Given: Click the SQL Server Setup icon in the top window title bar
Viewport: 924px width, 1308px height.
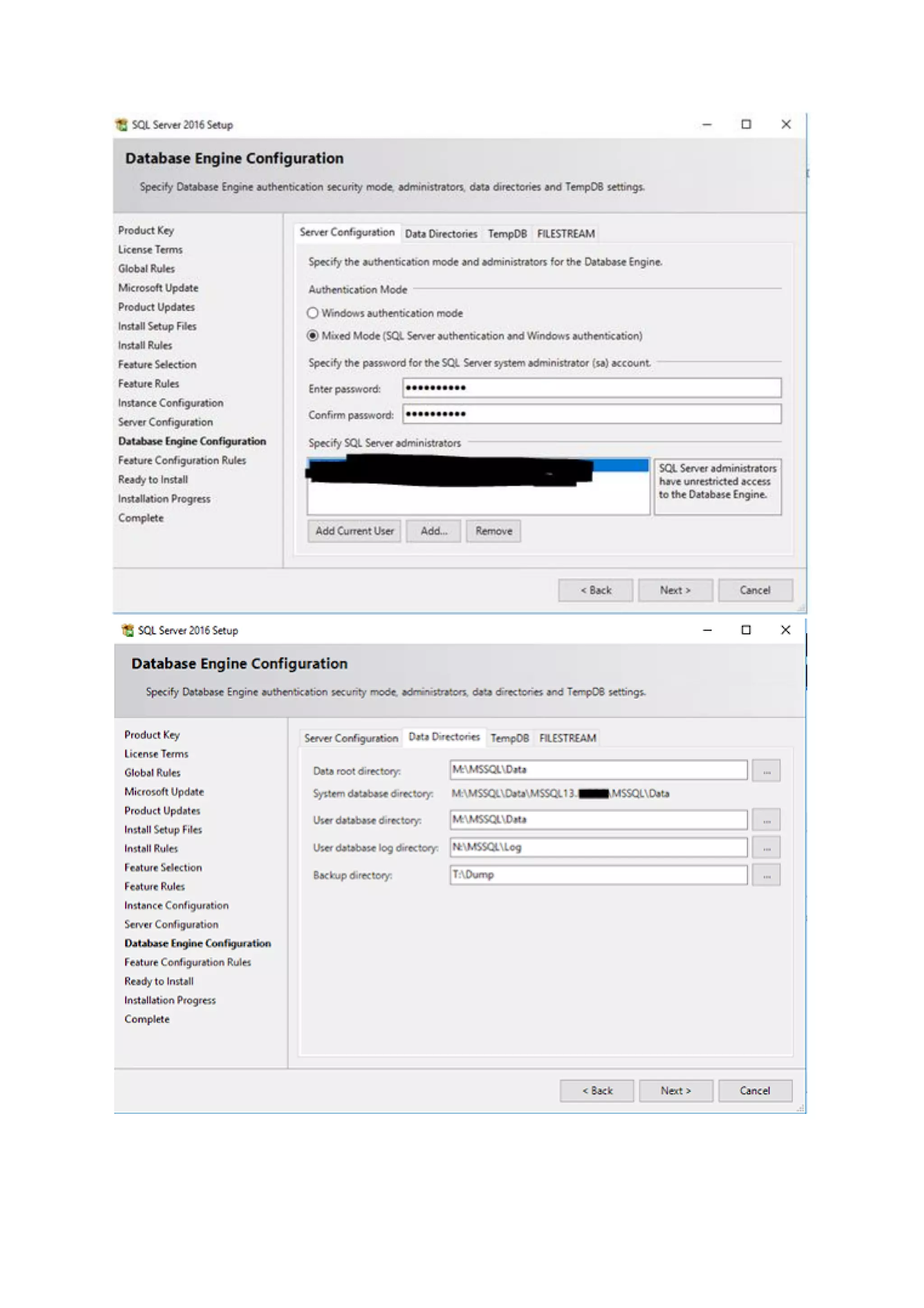Looking at the screenshot, I should pyautogui.click(x=121, y=124).
